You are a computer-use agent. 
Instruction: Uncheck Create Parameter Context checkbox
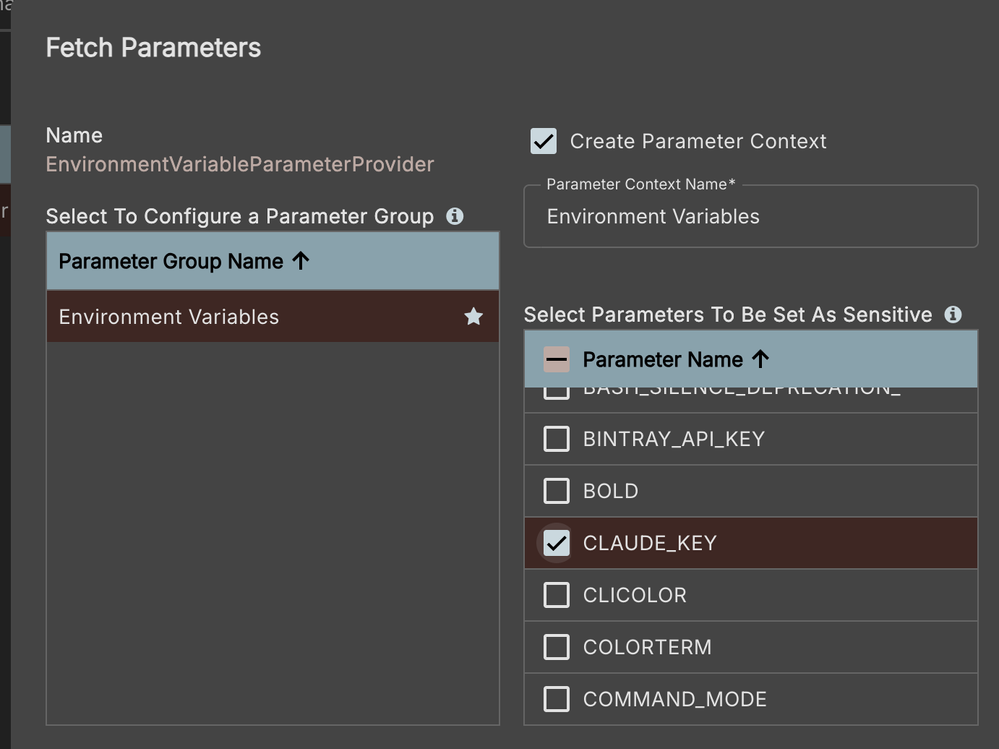(x=543, y=141)
